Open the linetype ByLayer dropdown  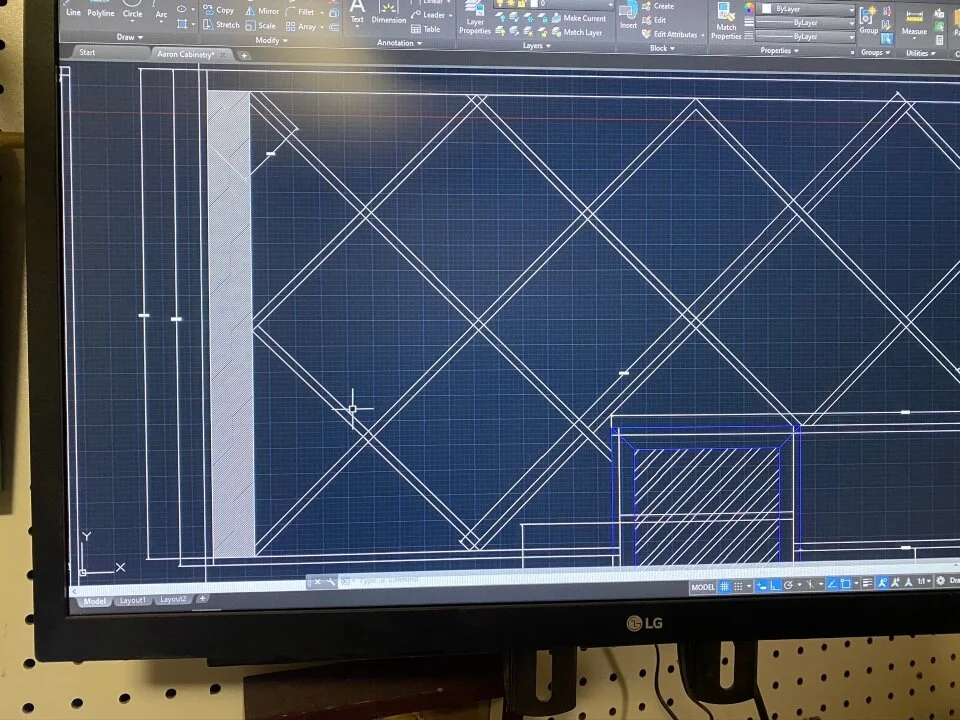tap(806, 37)
